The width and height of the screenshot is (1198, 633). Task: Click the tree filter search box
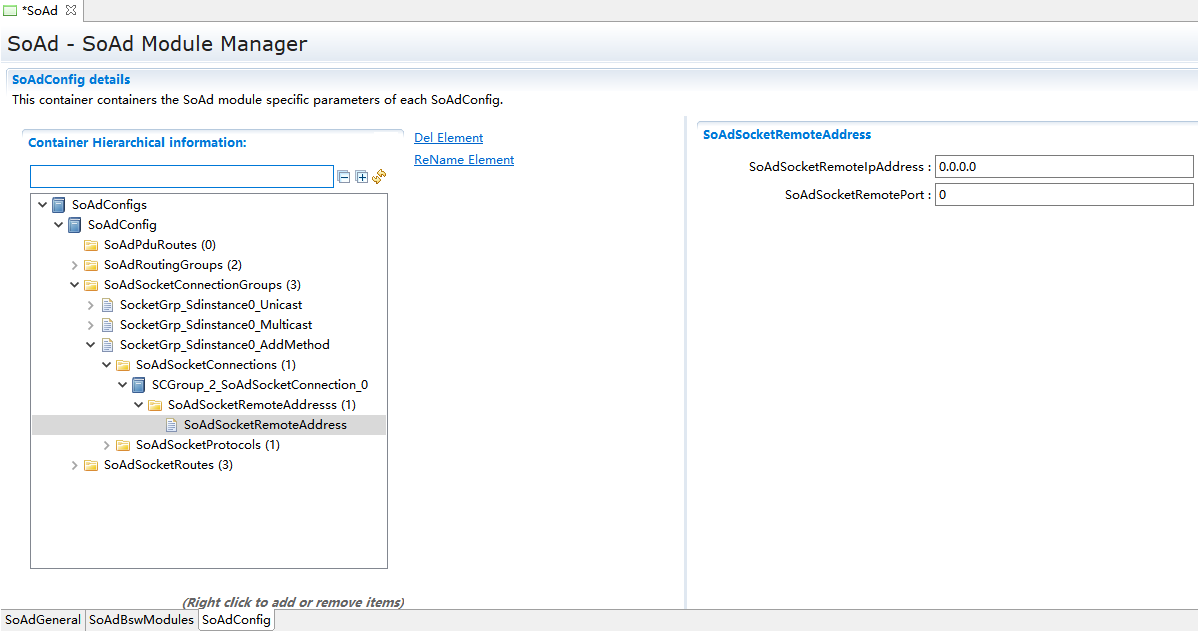181,177
